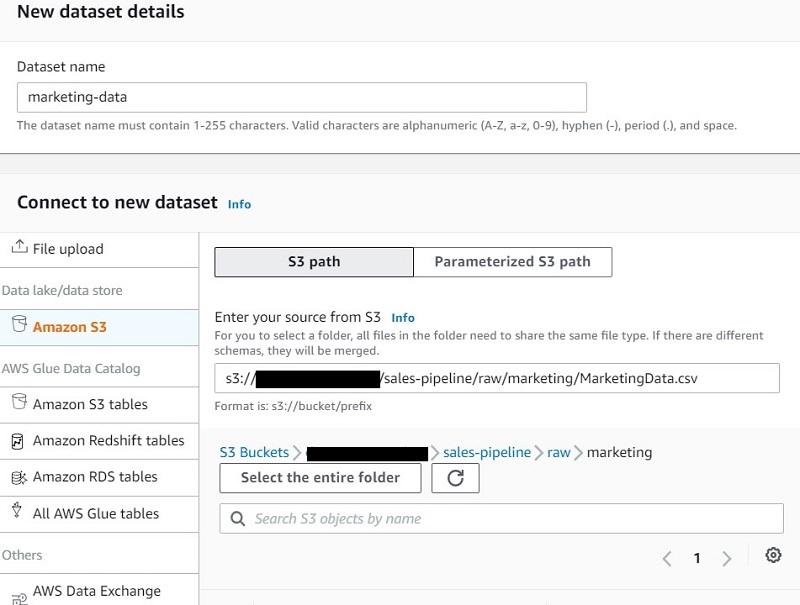Open the sales-pipeline breadcrumb

[487, 452]
